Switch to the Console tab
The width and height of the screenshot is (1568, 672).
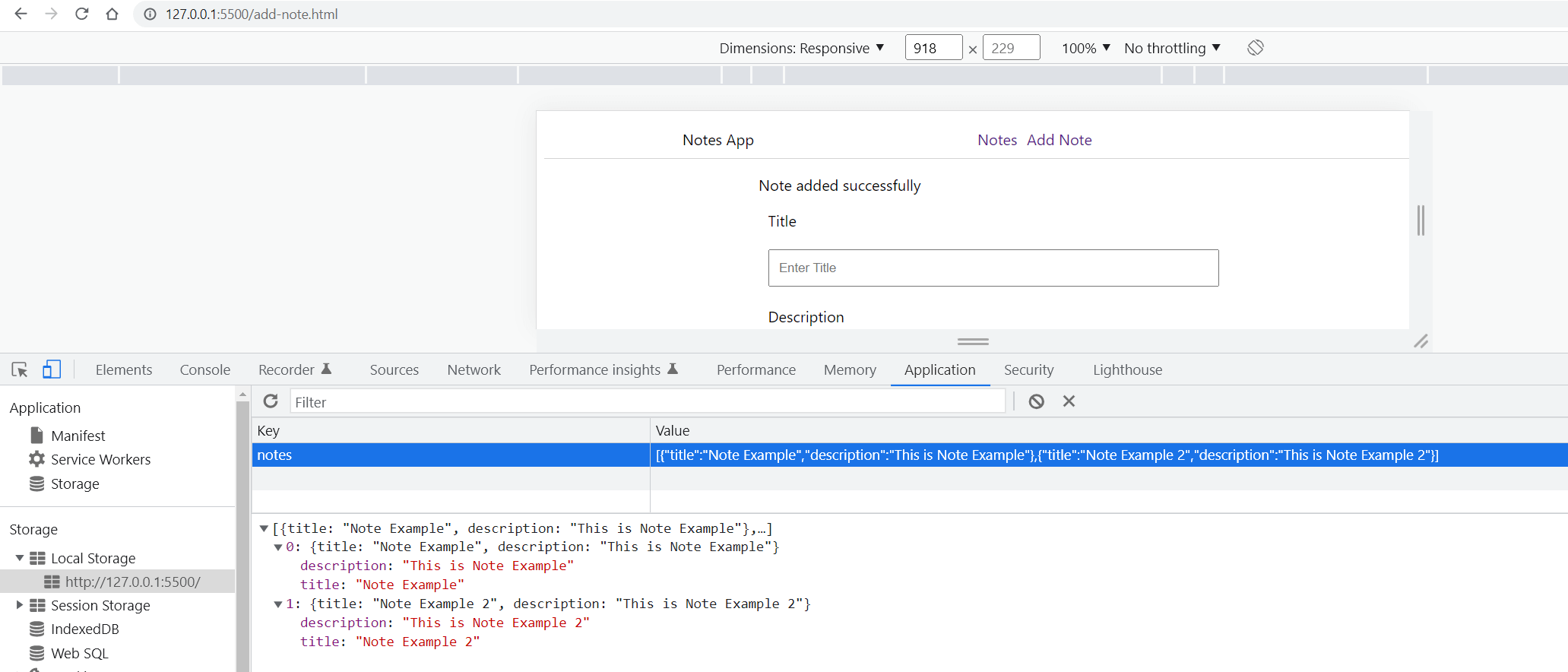coord(205,369)
